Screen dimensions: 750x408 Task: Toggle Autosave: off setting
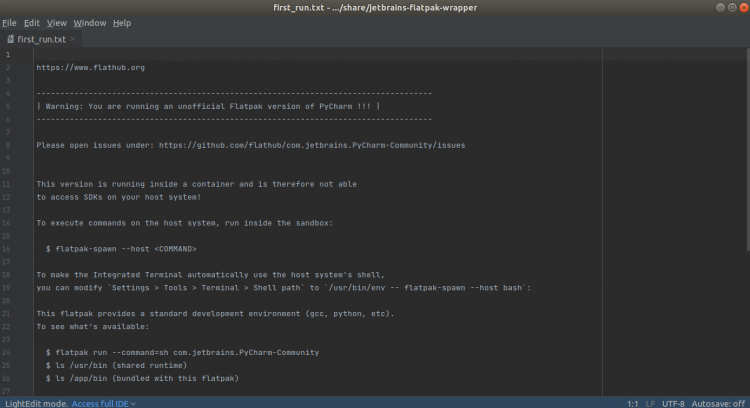pos(718,404)
